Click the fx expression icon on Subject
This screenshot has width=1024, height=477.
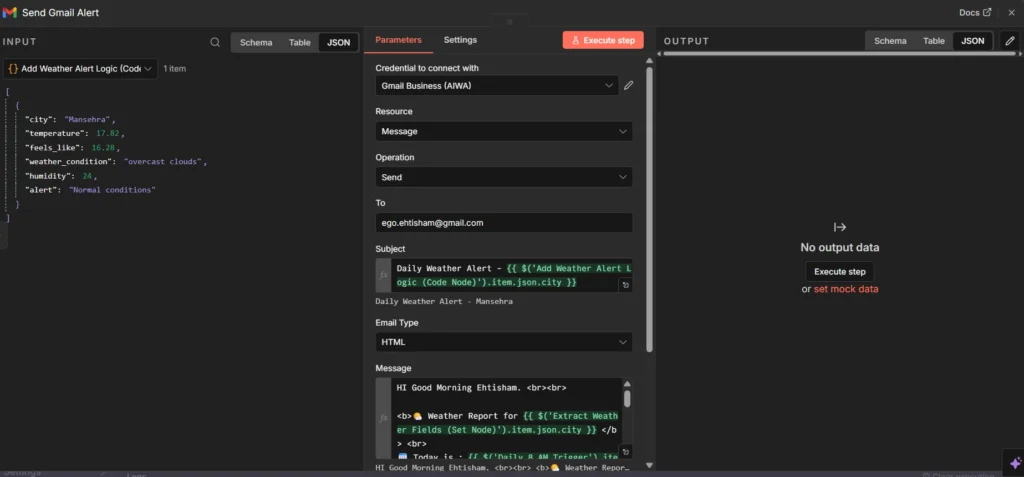tap(382, 274)
